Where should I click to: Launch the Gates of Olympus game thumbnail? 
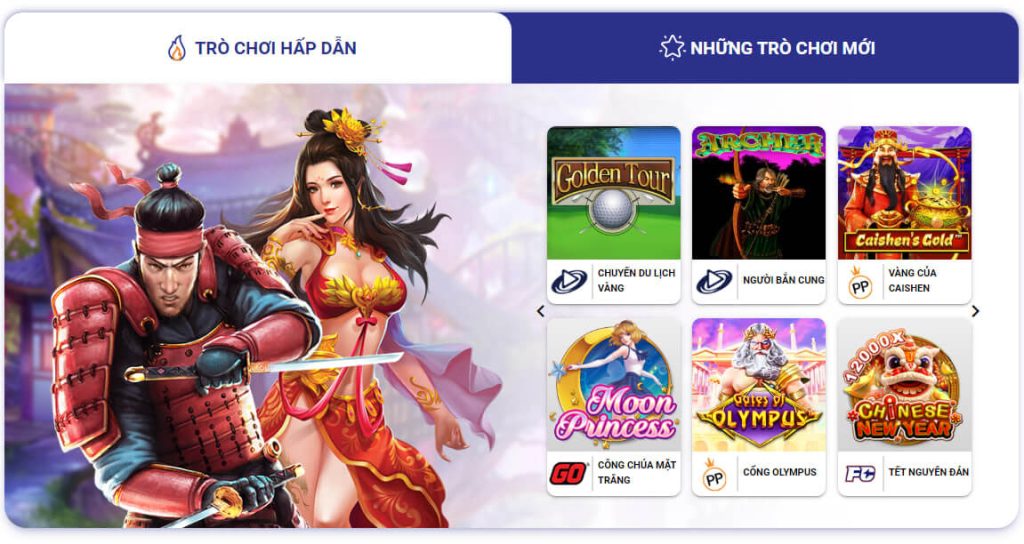click(x=759, y=385)
